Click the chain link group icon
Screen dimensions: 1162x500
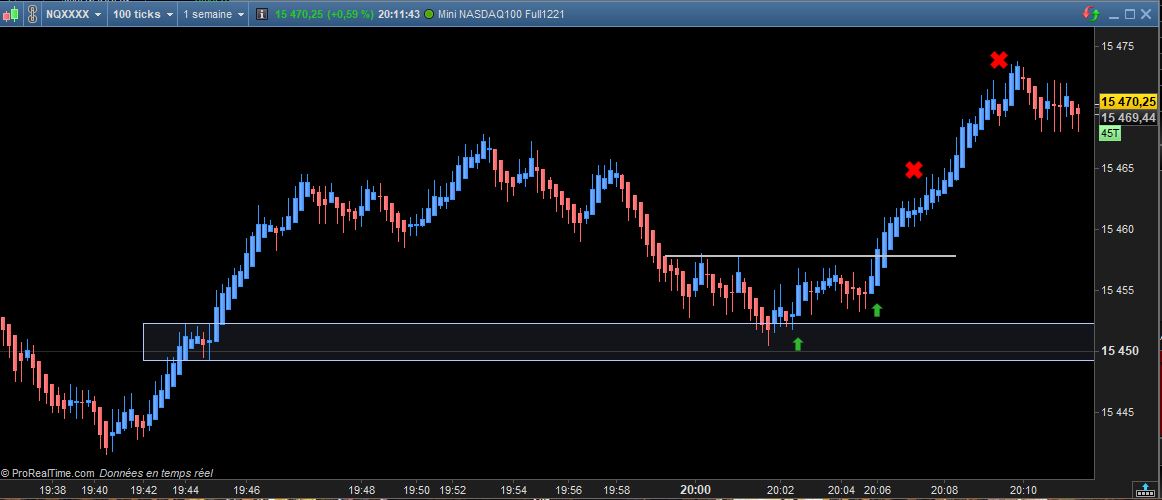(x=32, y=14)
